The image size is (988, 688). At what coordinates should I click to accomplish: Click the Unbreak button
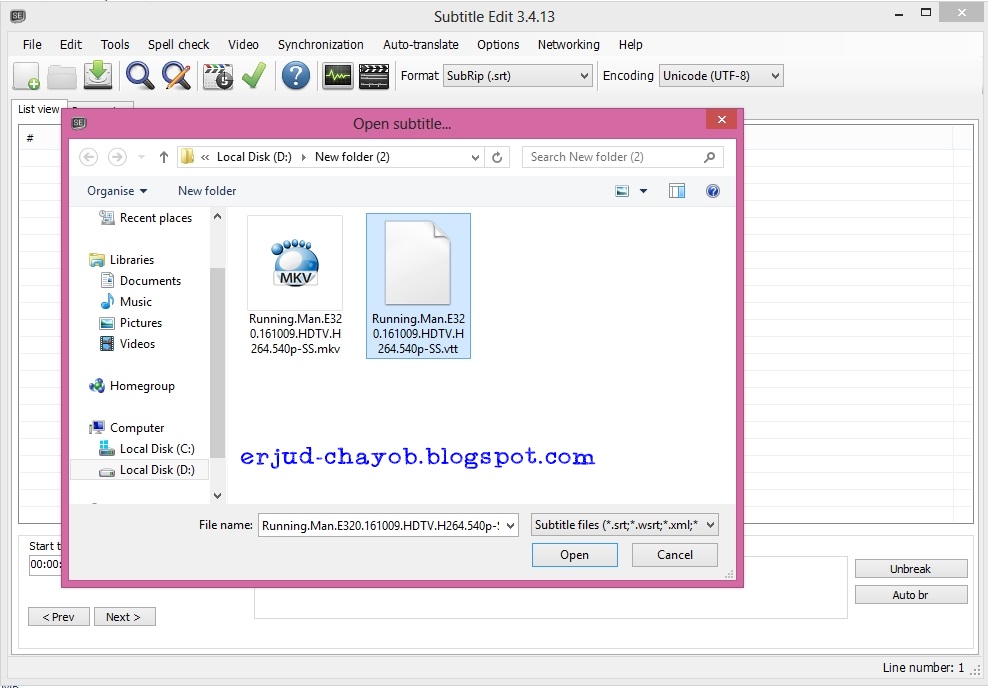[910, 569]
